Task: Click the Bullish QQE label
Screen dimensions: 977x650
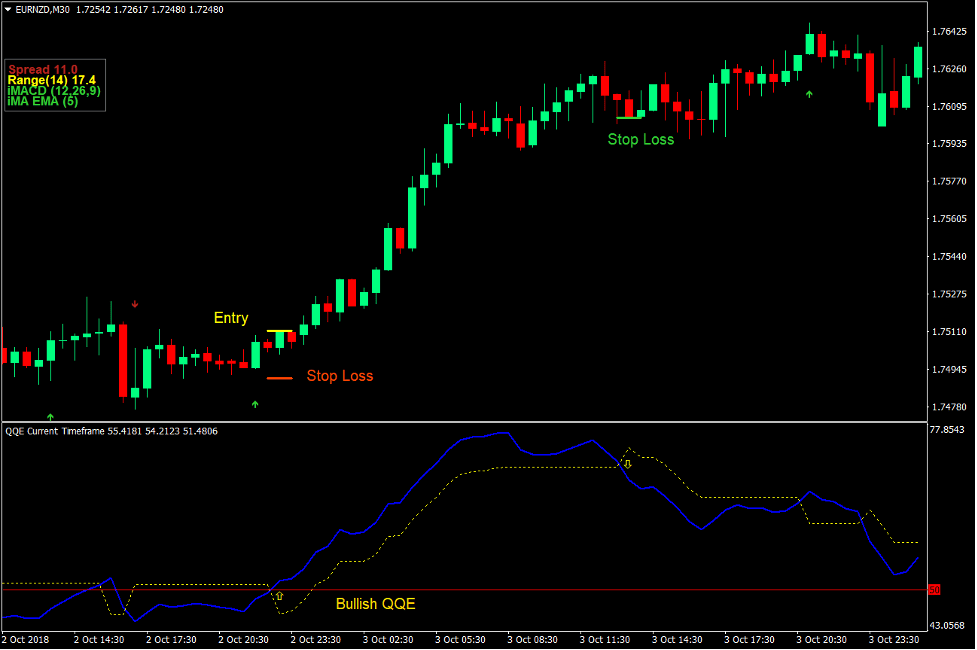Action: click(x=375, y=605)
